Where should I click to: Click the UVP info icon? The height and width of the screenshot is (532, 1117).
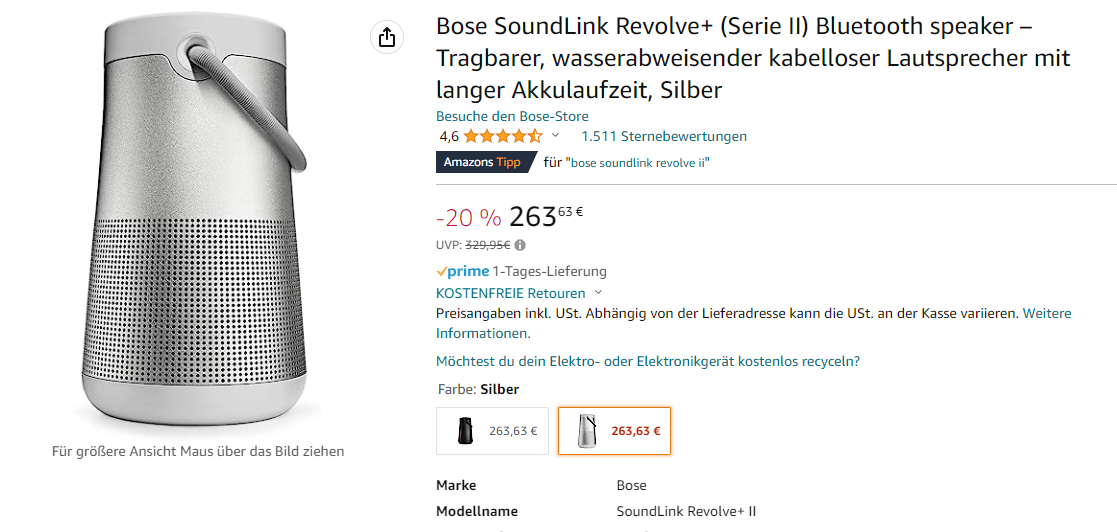pos(520,245)
